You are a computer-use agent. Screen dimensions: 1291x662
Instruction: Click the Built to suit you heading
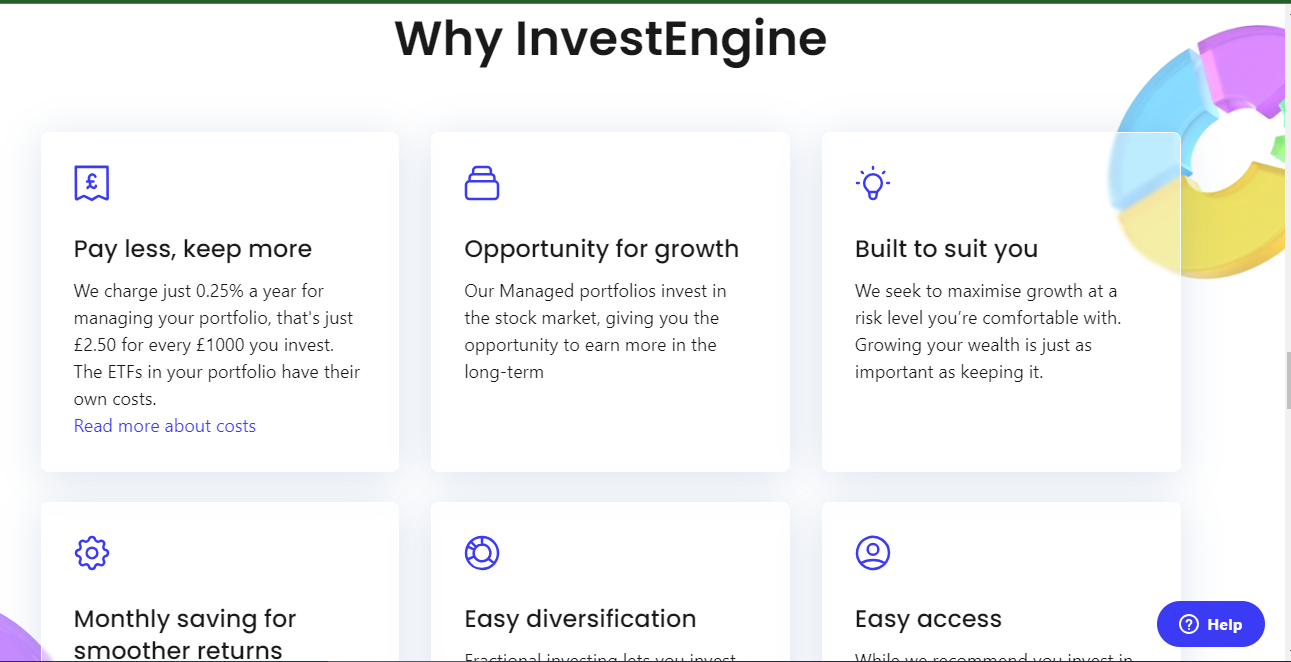click(947, 249)
